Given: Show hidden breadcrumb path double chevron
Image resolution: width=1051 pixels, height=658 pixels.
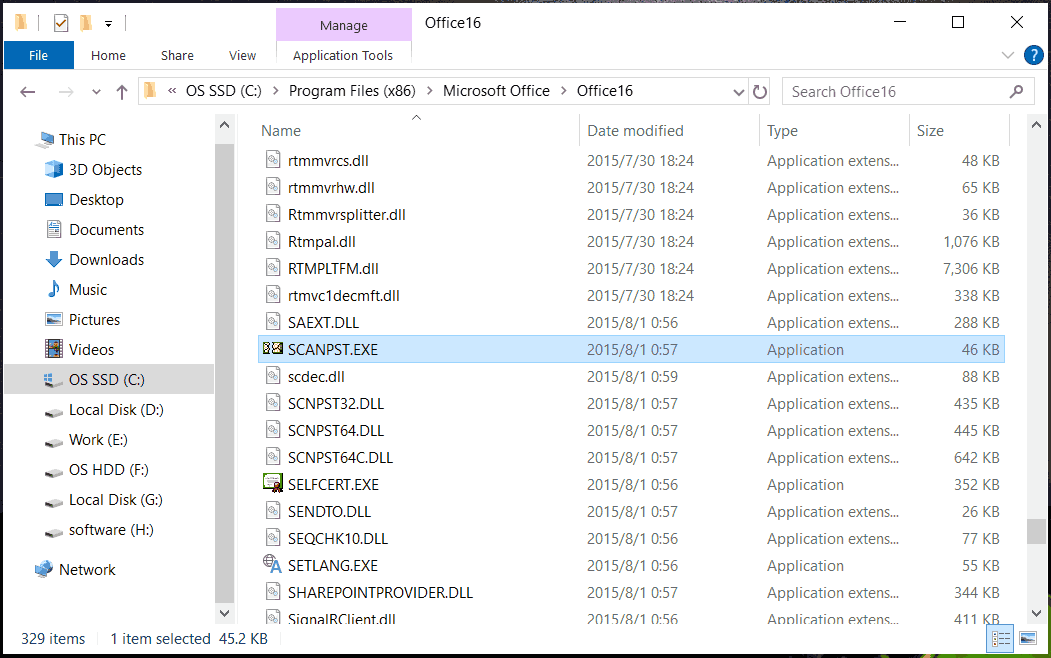Looking at the screenshot, I should click(x=172, y=91).
